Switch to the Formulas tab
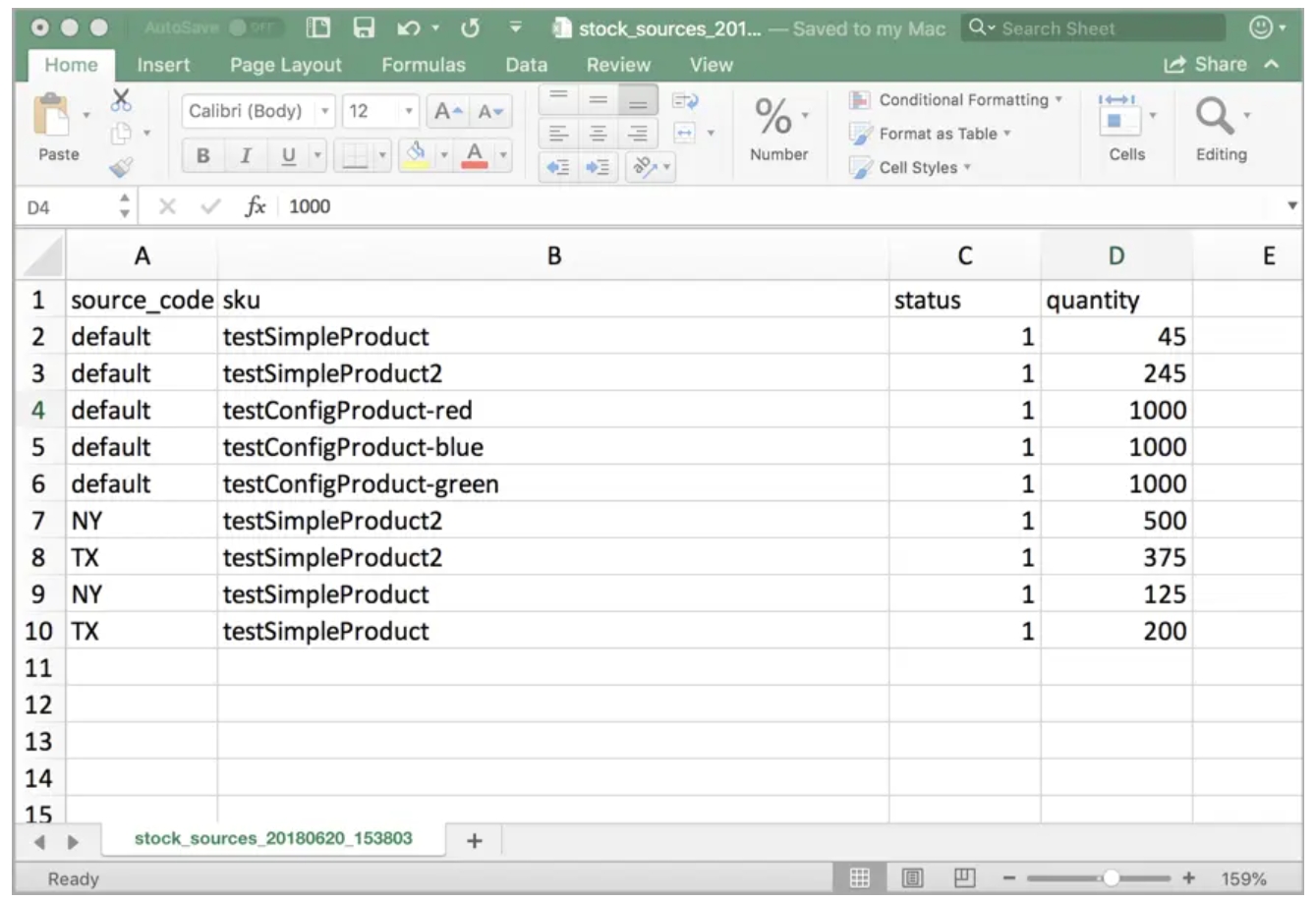This screenshot has width=1316, height=900. pyautogui.click(x=424, y=65)
